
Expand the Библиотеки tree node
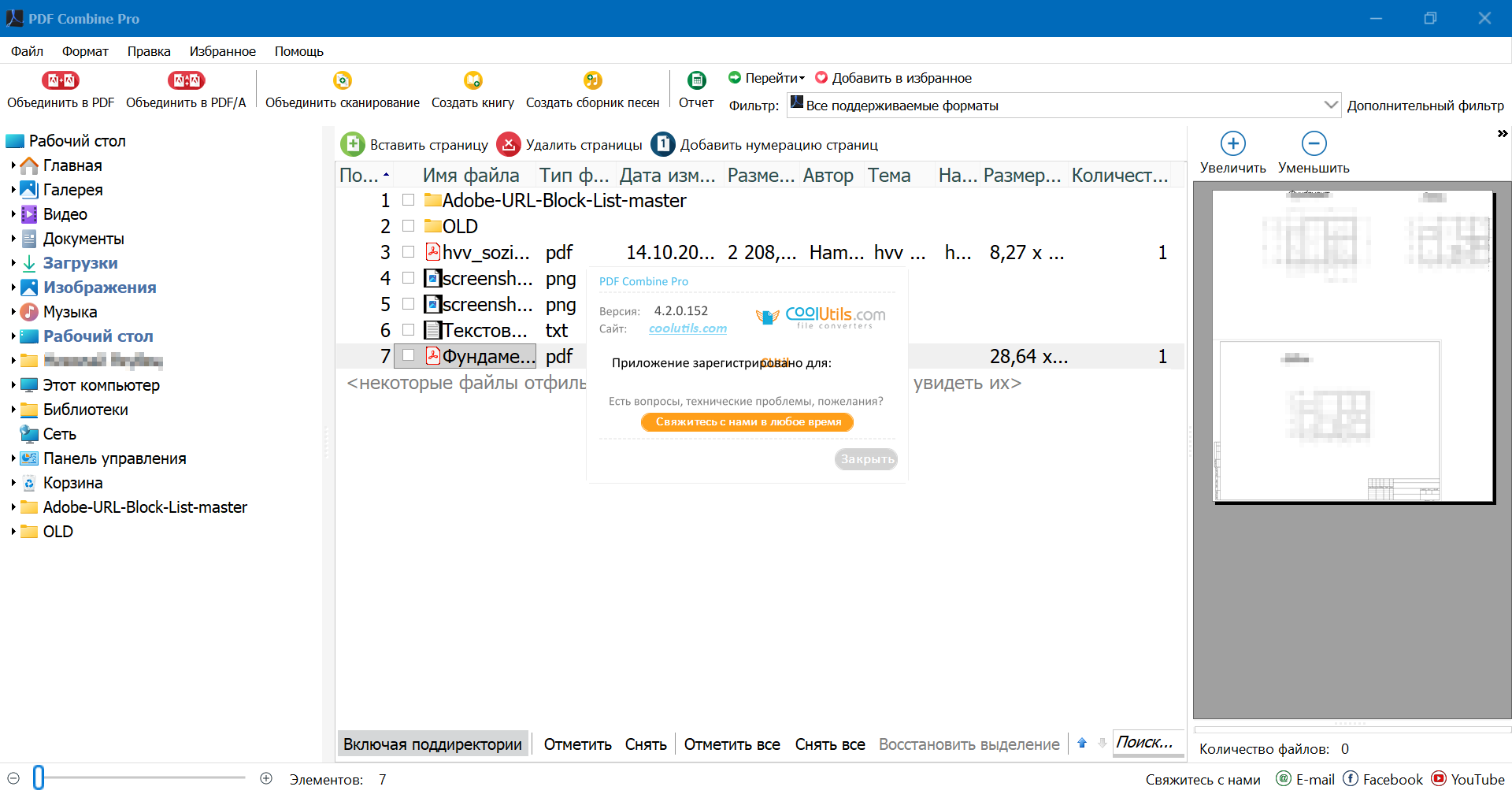[13, 410]
